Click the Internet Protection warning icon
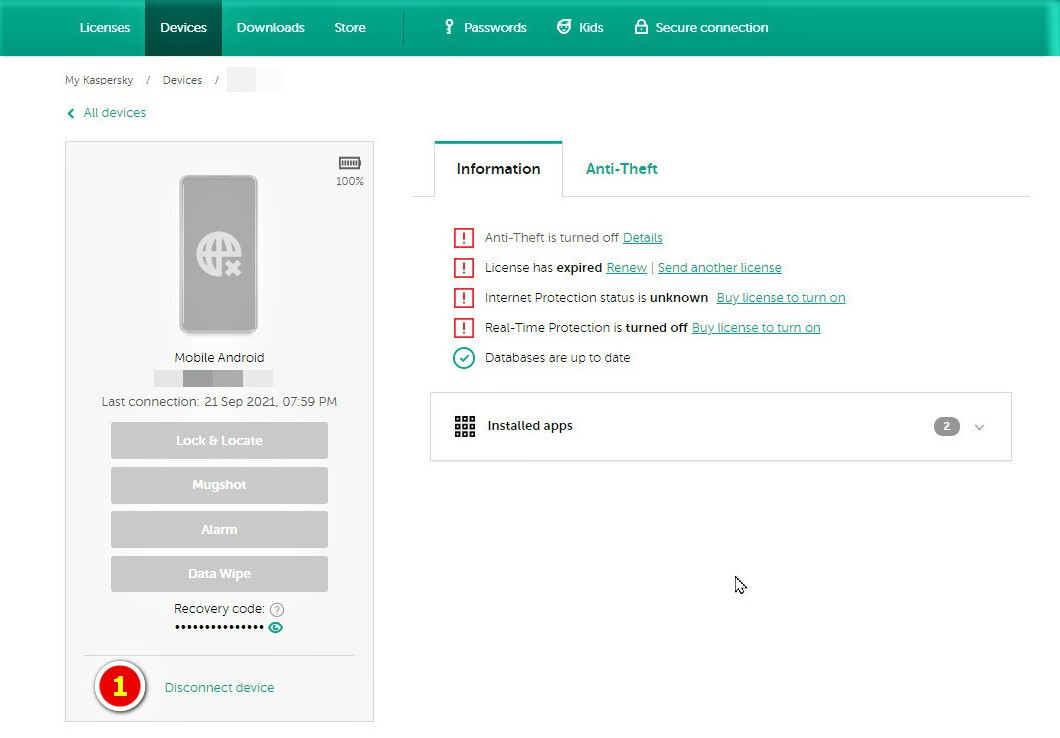 pos(464,298)
